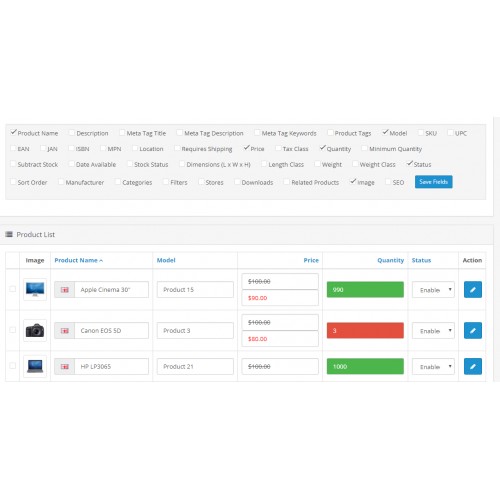500x500 pixels.
Task: Click the edit pencil for HP LP3065
Action: 473,366
